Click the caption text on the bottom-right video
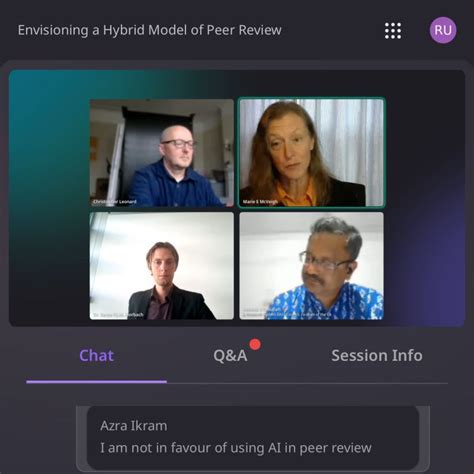The height and width of the screenshot is (474, 474). click(x=287, y=313)
